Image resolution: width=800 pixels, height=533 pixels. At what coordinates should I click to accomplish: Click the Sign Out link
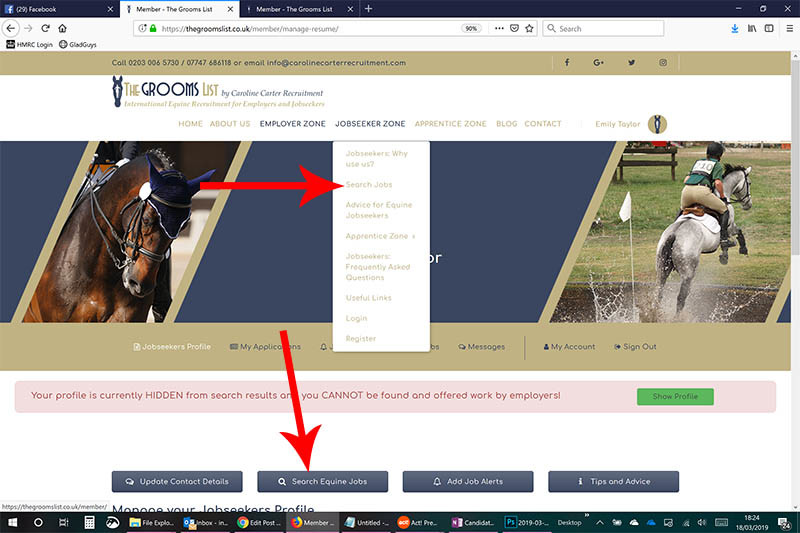[635, 347]
